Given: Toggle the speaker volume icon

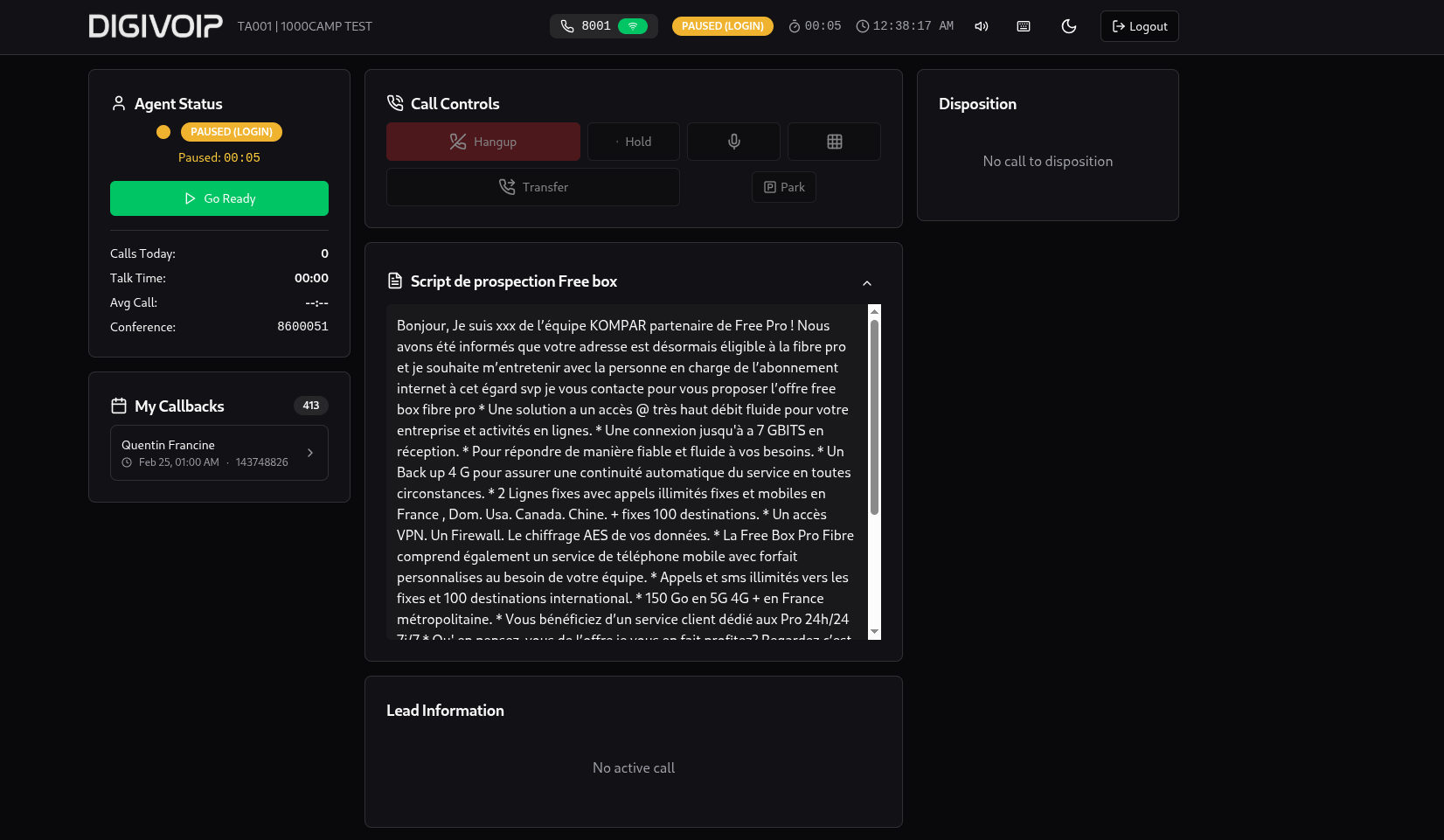Looking at the screenshot, I should (982, 26).
